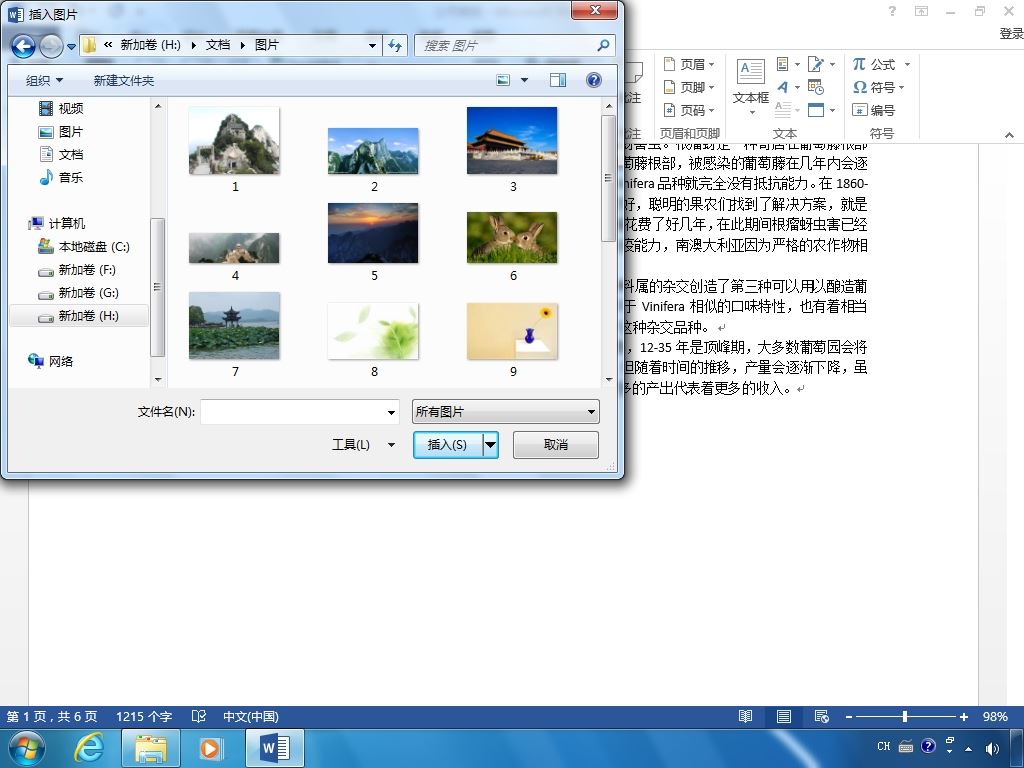Click the zoom slider handle in Word

pyautogui.click(x=904, y=716)
